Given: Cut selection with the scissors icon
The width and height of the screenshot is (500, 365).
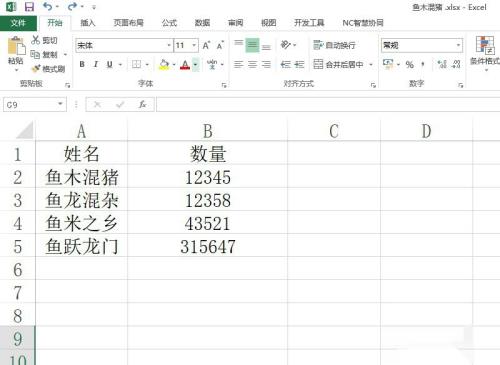Looking at the screenshot, I should tap(36, 40).
